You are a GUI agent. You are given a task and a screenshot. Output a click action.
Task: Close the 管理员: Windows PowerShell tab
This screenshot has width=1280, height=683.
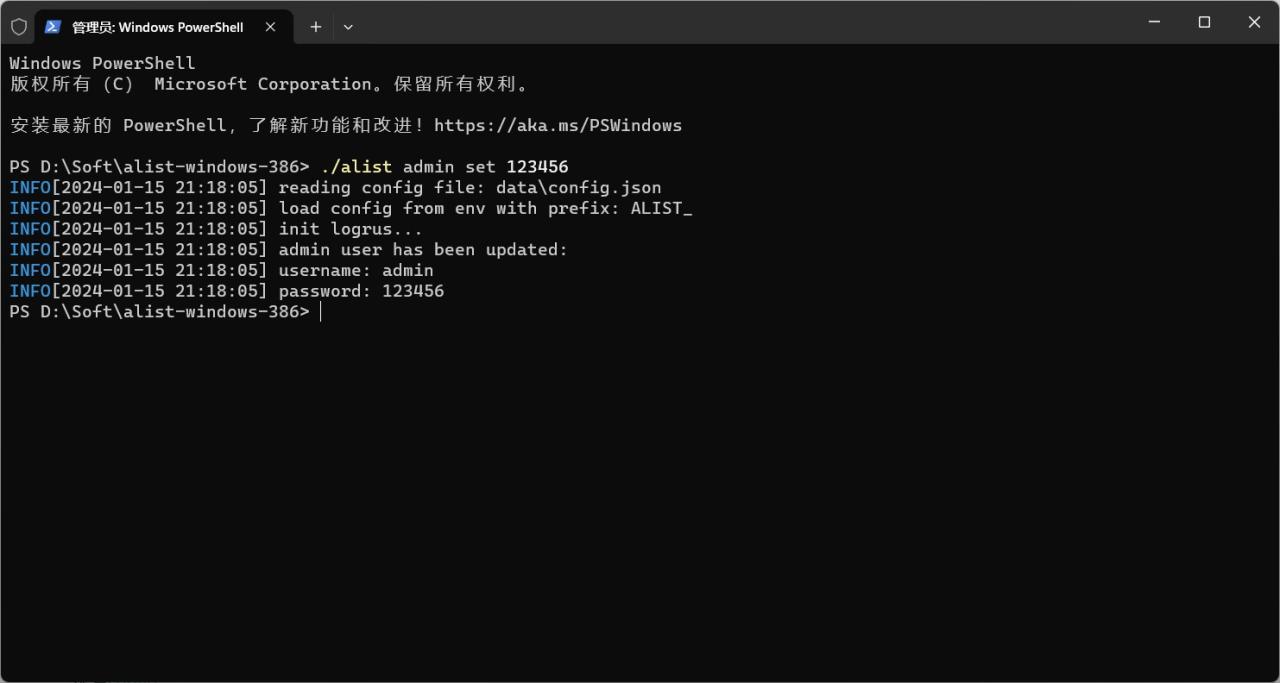pyautogui.click(x=270, y=27)
